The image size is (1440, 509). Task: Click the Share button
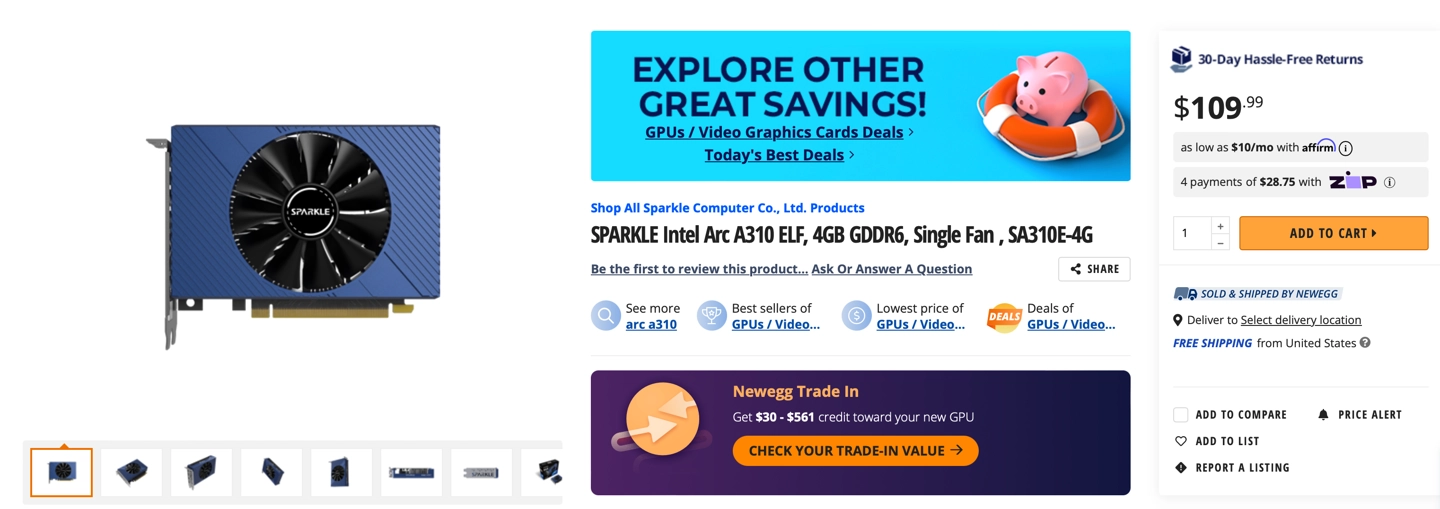(x=1094, y=269)
